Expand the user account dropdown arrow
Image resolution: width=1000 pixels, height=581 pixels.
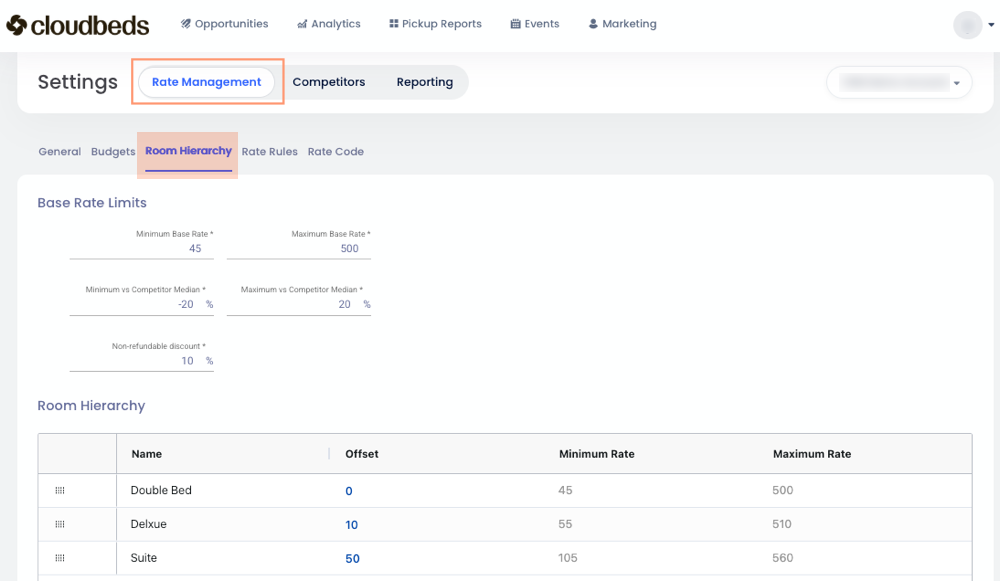point(991,26)
